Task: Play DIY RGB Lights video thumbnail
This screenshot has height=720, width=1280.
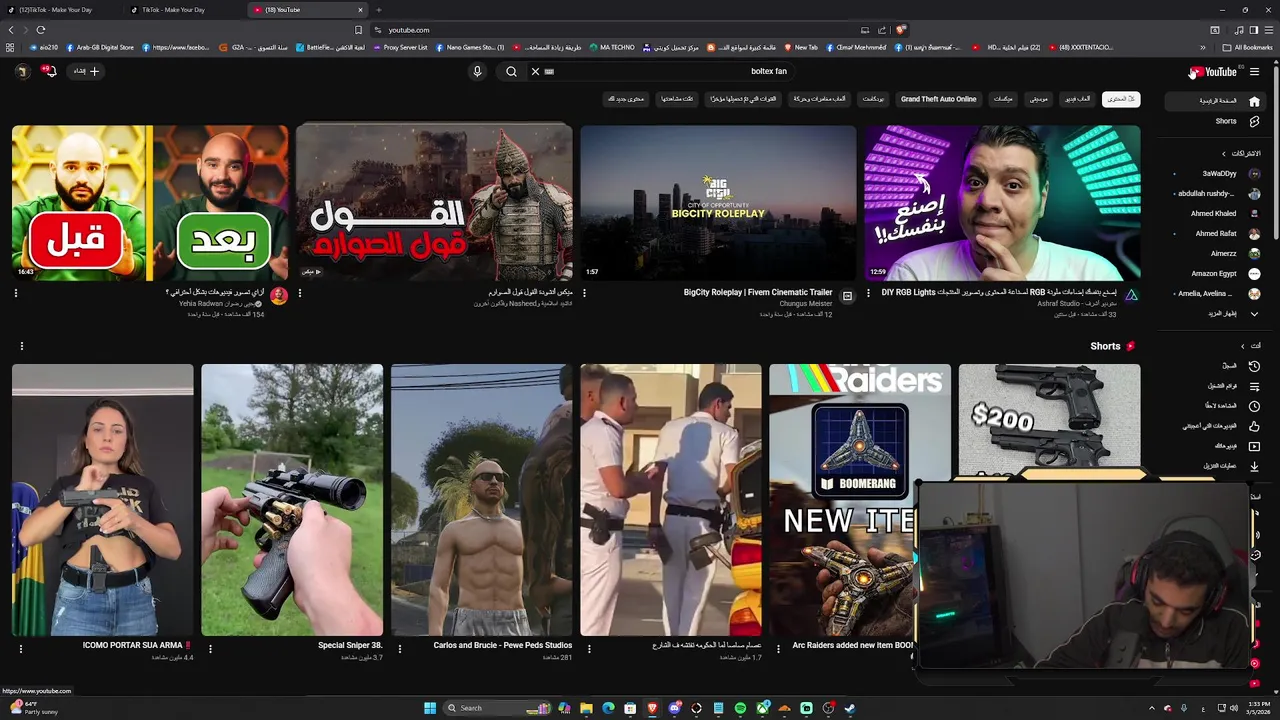Action: coord(1002,203)
